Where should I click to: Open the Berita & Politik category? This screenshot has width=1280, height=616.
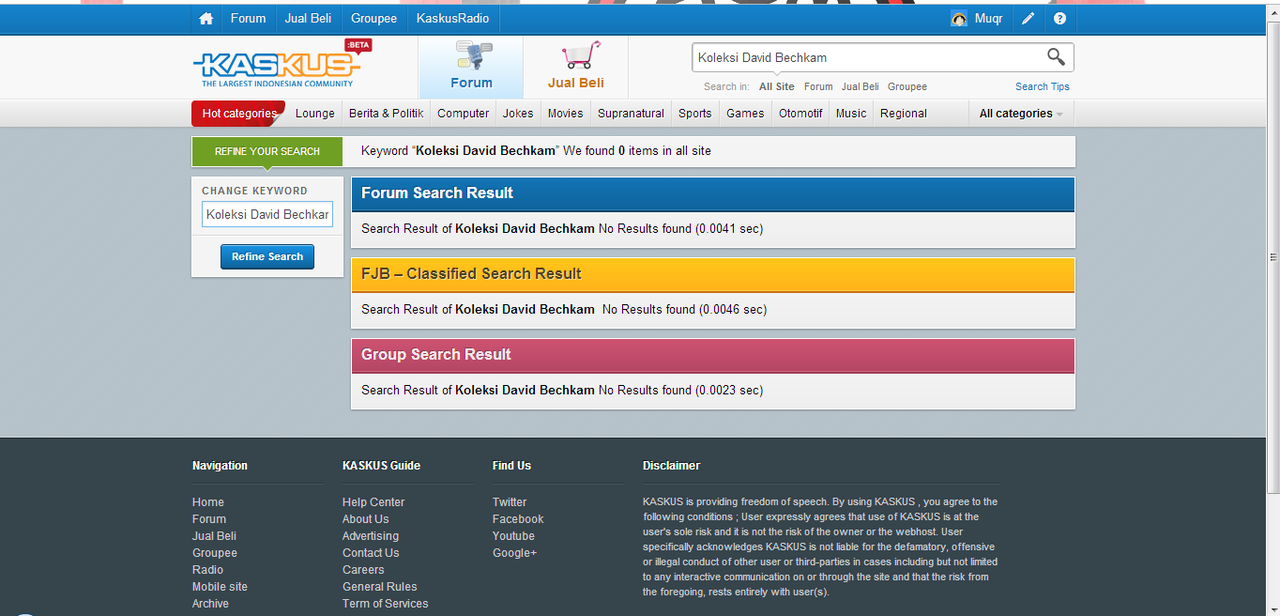386,114
